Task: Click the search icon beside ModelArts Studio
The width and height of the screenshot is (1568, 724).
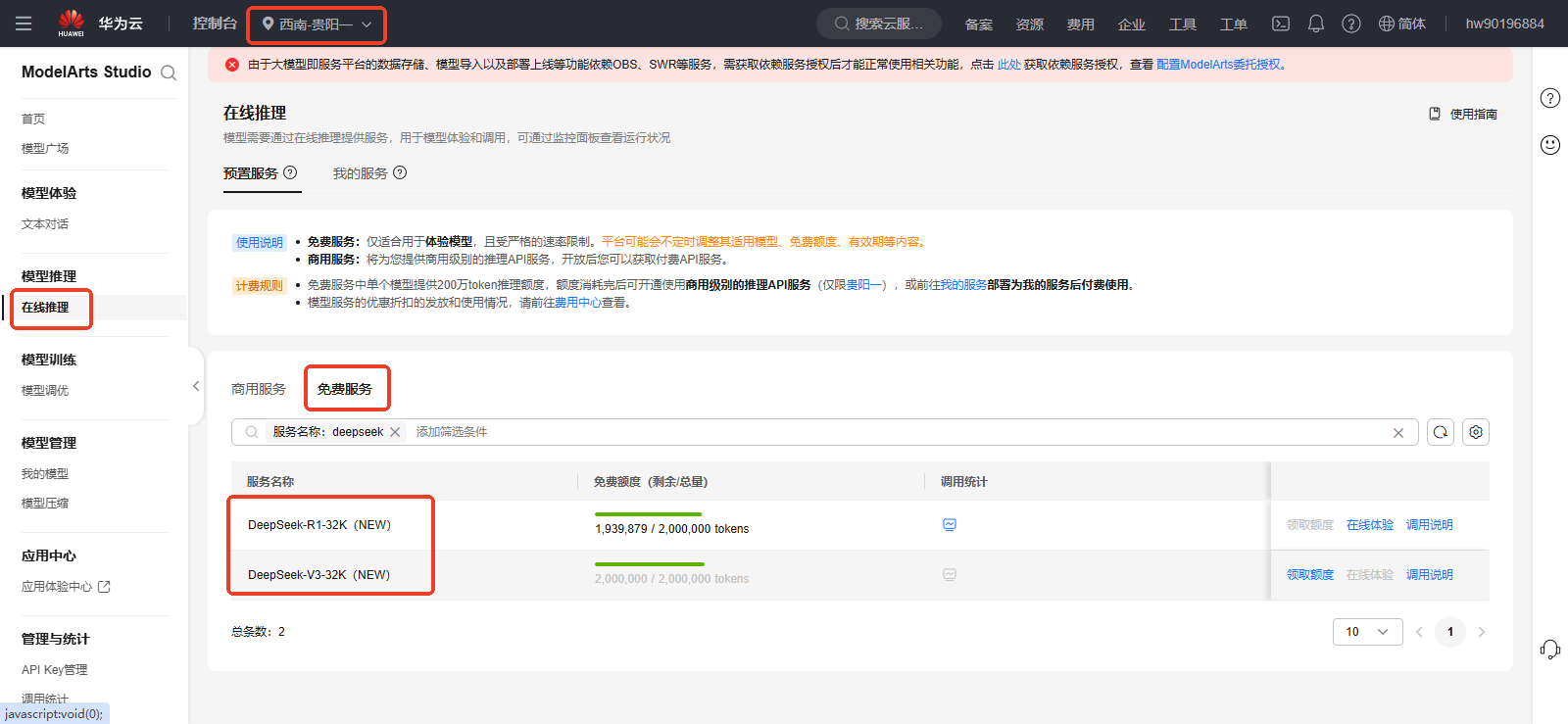Action: pyautogui.click(x=169, y=72)
